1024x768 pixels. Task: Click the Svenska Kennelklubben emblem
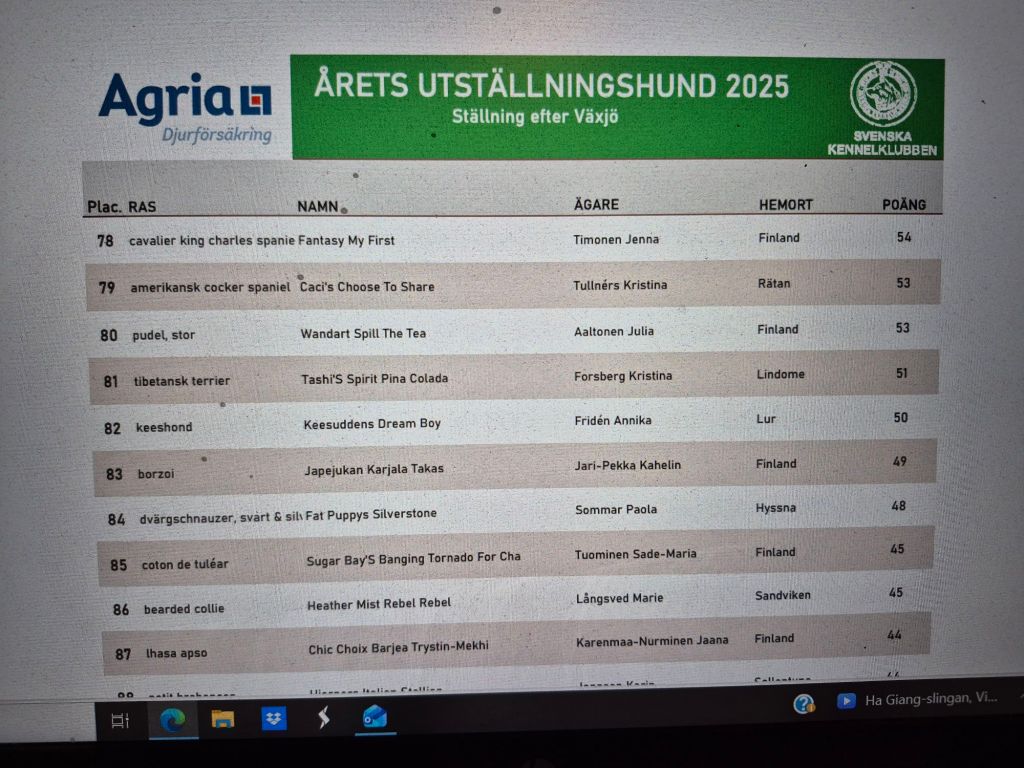click(882, 94)
